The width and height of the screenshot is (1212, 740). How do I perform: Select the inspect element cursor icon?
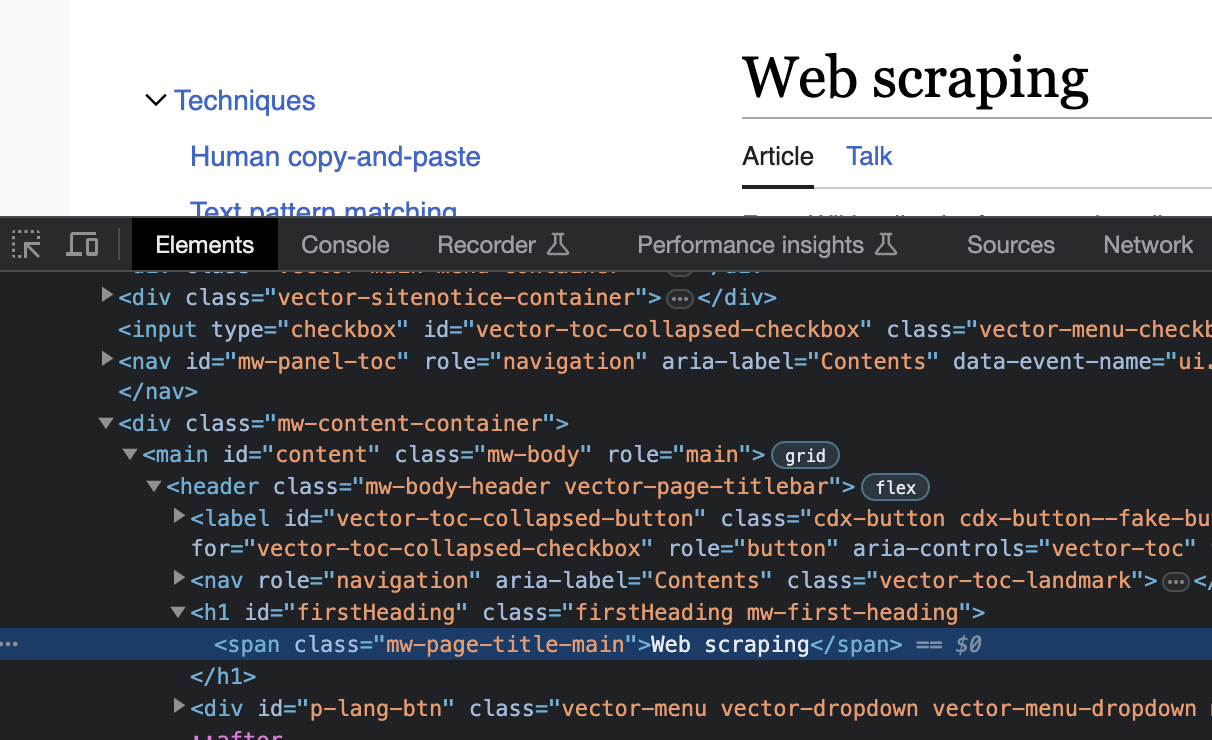26,244
